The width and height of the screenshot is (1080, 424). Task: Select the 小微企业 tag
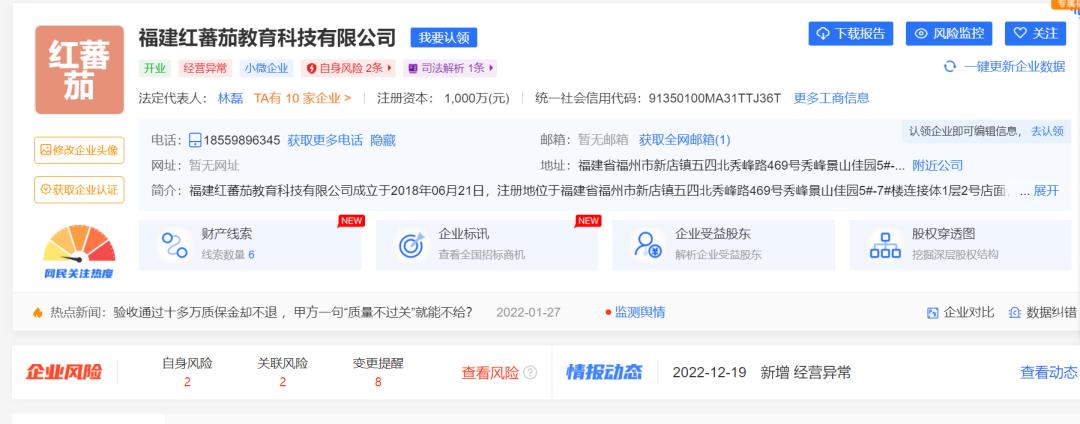[267, 68]
